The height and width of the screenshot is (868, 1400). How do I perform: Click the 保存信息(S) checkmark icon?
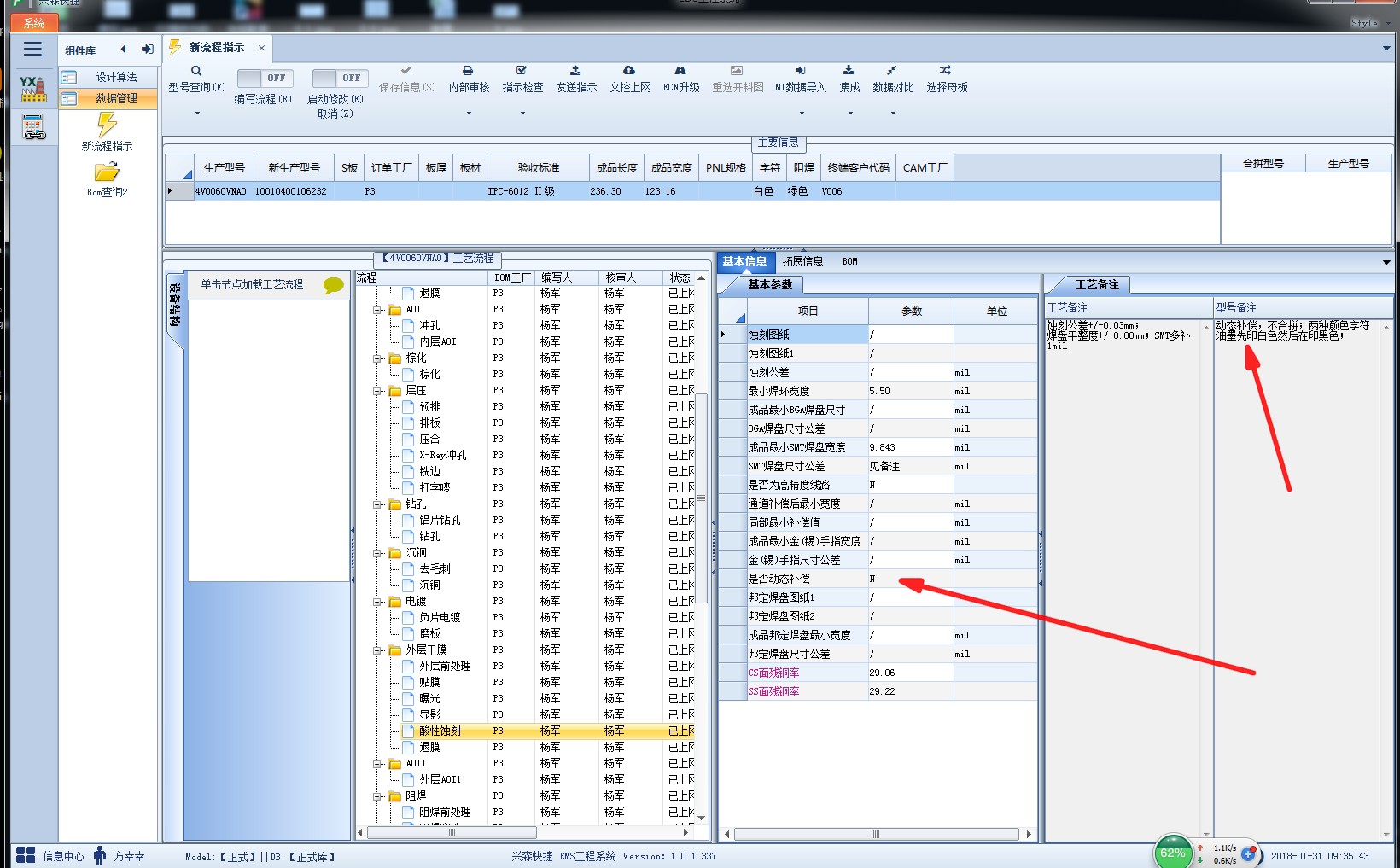(x=406, y=70)
